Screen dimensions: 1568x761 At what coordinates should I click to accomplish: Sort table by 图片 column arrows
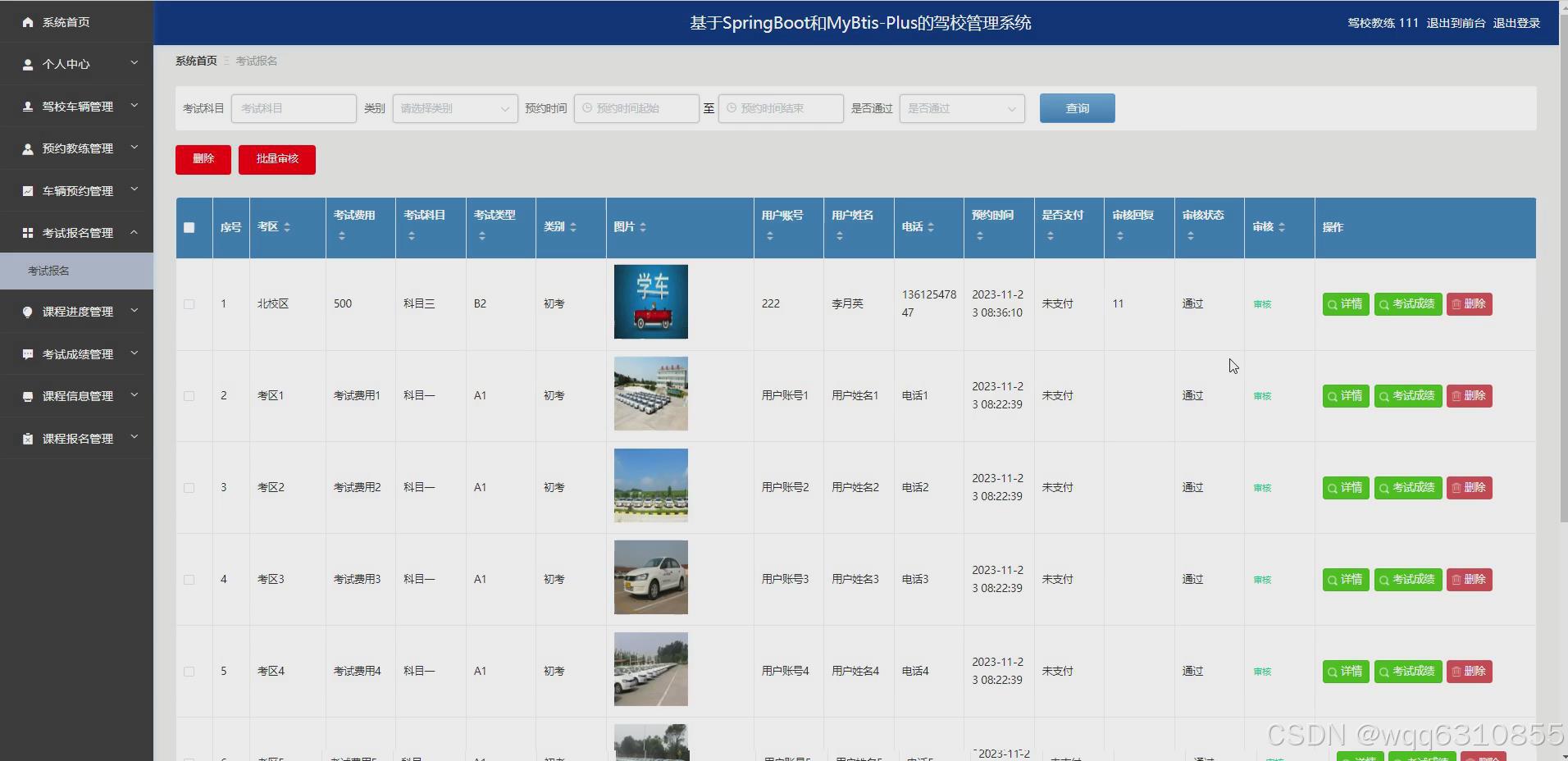click(x=643, y=227)
